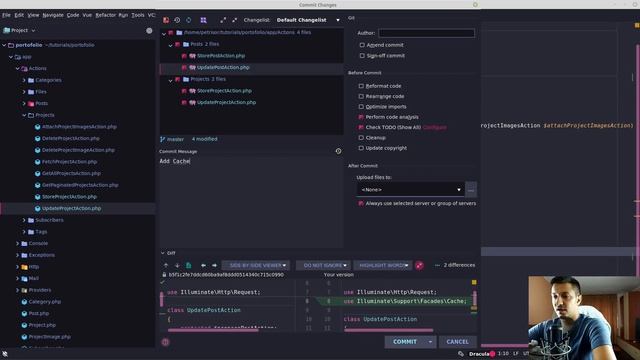Image resolution: width=640 pixels, height=360 pixels.
Task: Click the ellipsis button beside Upload files dropdown
Action: point(471,189)
